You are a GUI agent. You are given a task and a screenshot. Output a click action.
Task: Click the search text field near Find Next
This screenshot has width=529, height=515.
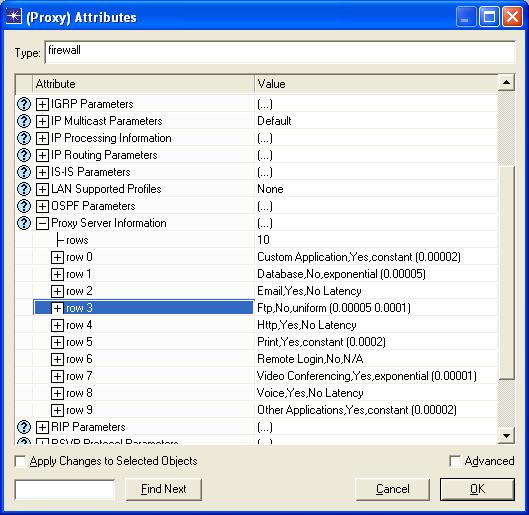click(65, 489)
